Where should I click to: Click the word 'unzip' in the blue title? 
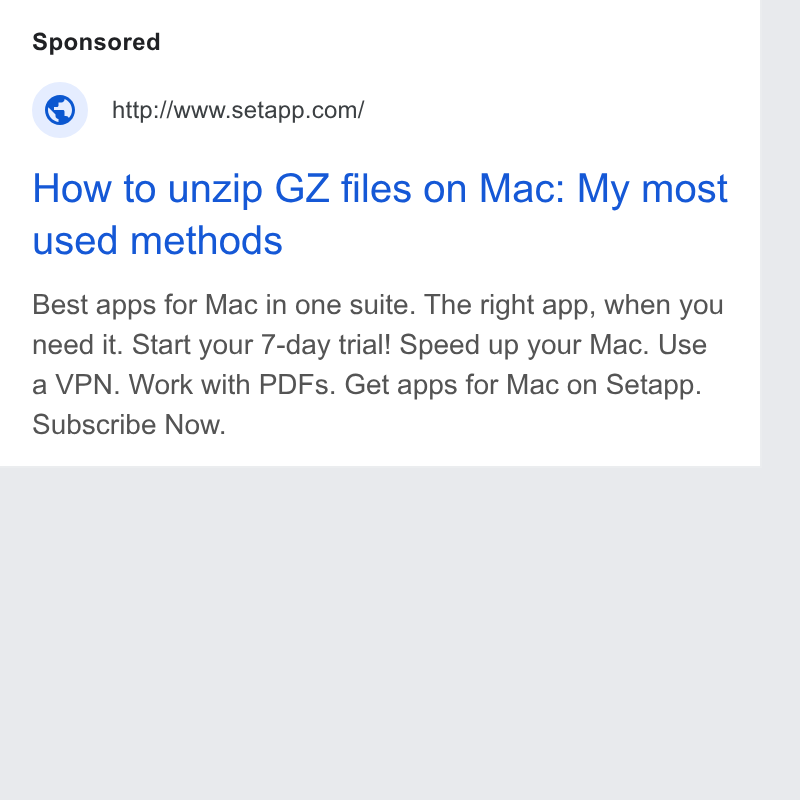(x=215, y=189)
